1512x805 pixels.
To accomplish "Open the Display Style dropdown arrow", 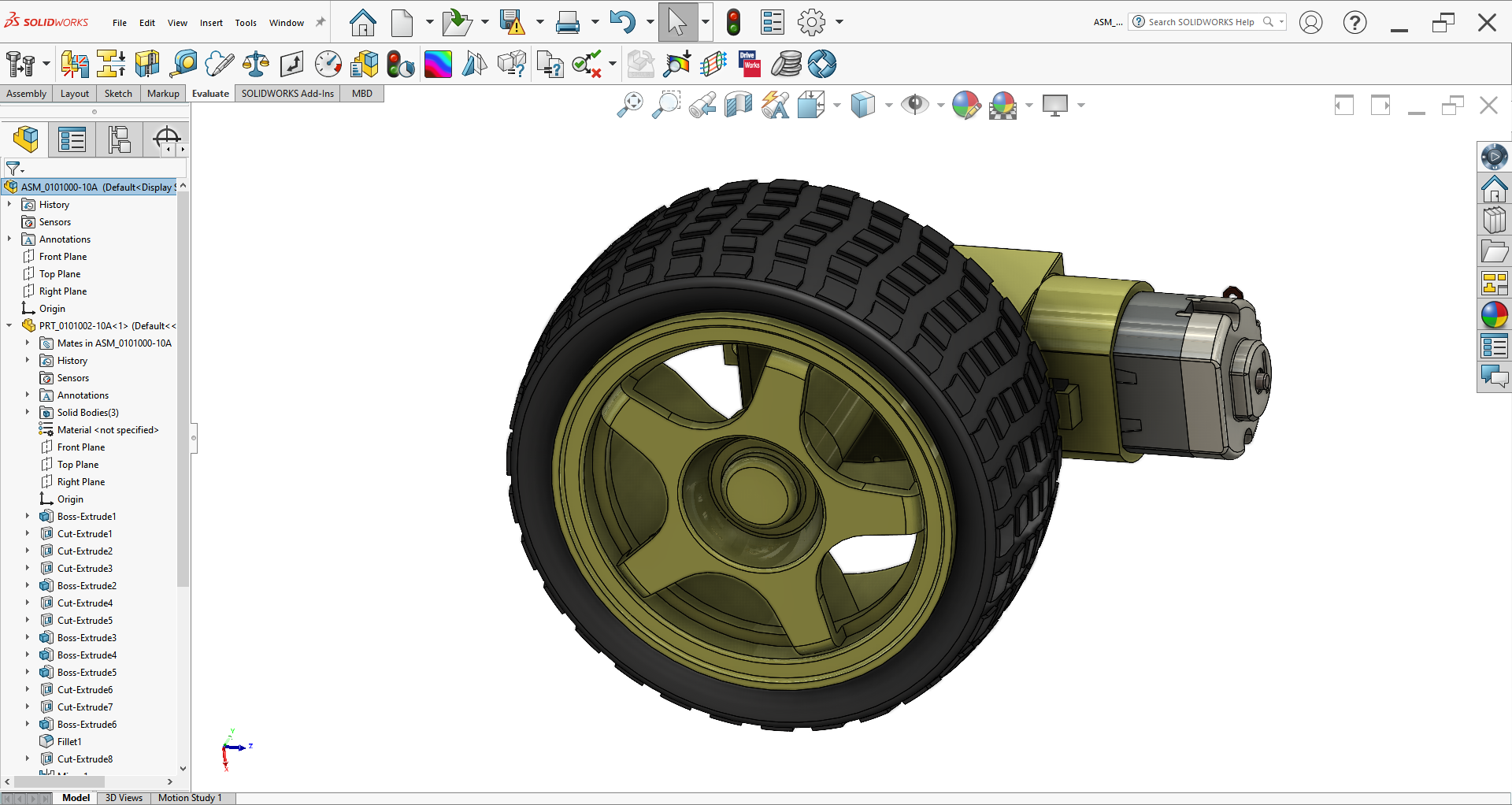I will point(888,105).
